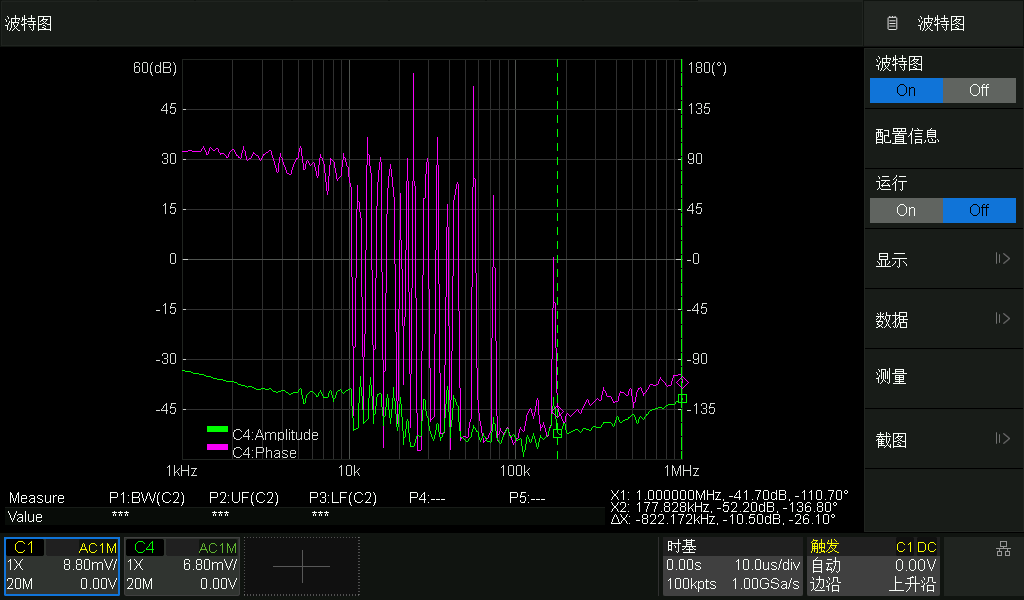The width and height of the screenshot is (1024, 600).
Task: Set 运行 to Off
Action: 979,211
